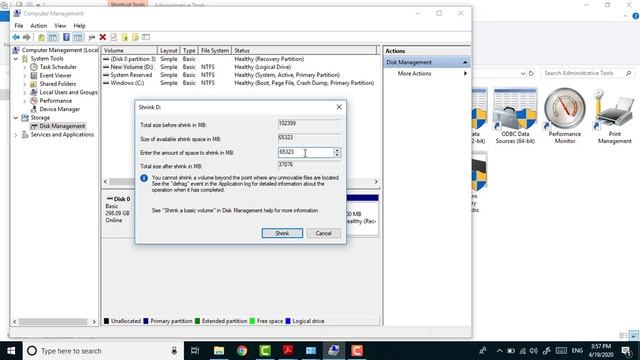This screenshot has height=360, width=640.
Task: Click the Up one level toolbar icon
Action: pos(41,38)
